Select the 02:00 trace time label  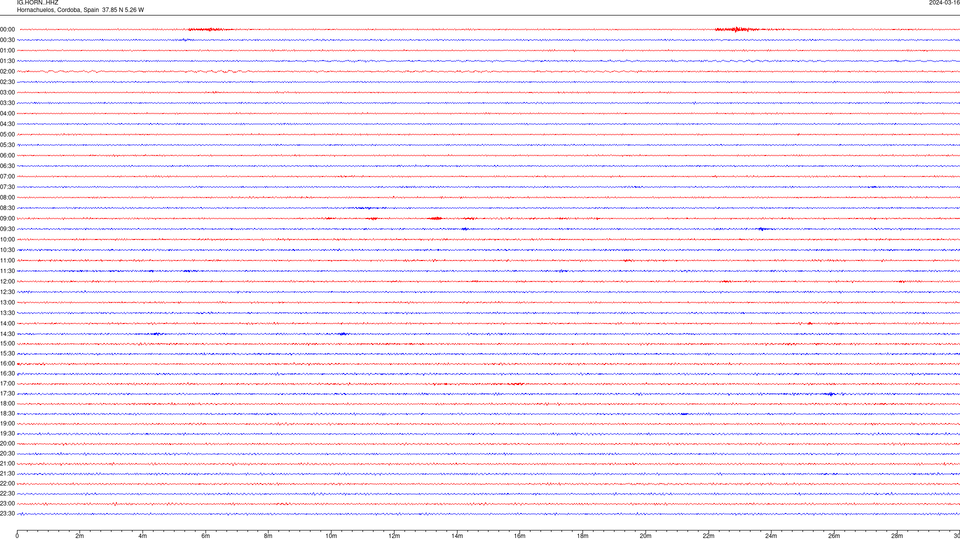pos(7,72)
